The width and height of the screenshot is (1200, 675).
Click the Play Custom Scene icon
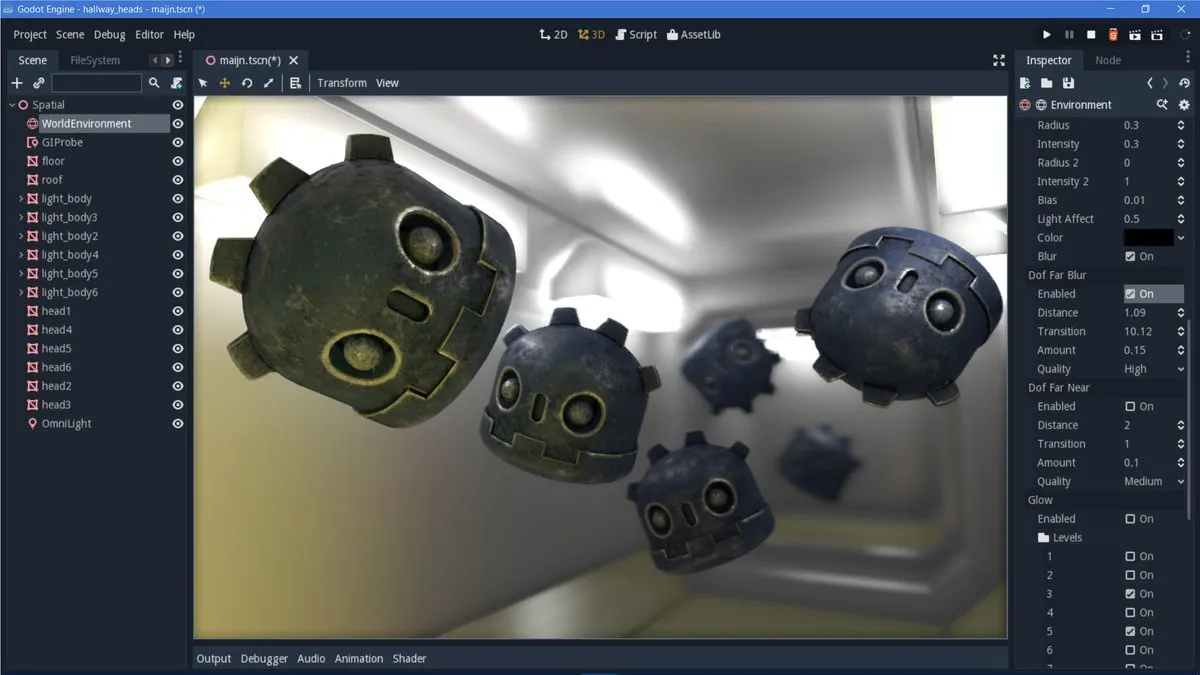pyautogui.click(x=1155, y=34)
